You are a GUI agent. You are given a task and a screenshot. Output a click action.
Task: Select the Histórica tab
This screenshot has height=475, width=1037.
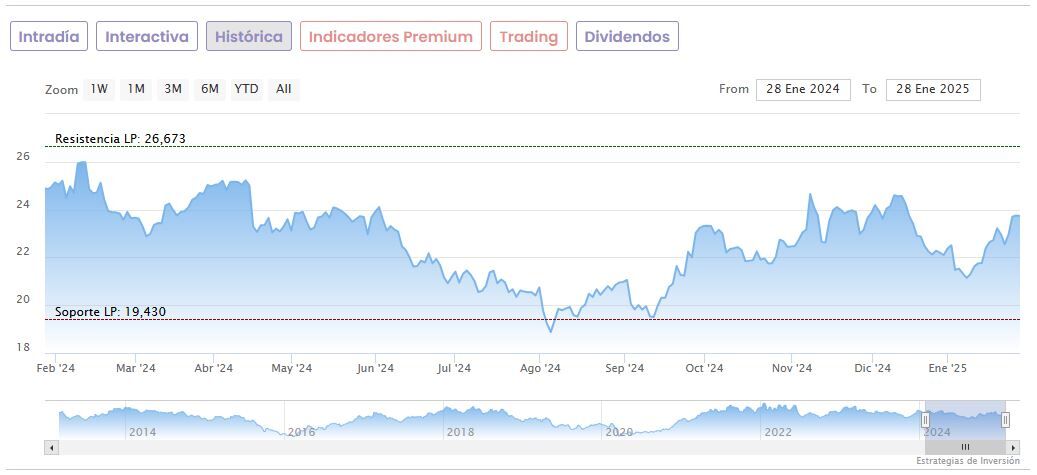point(249,37)
